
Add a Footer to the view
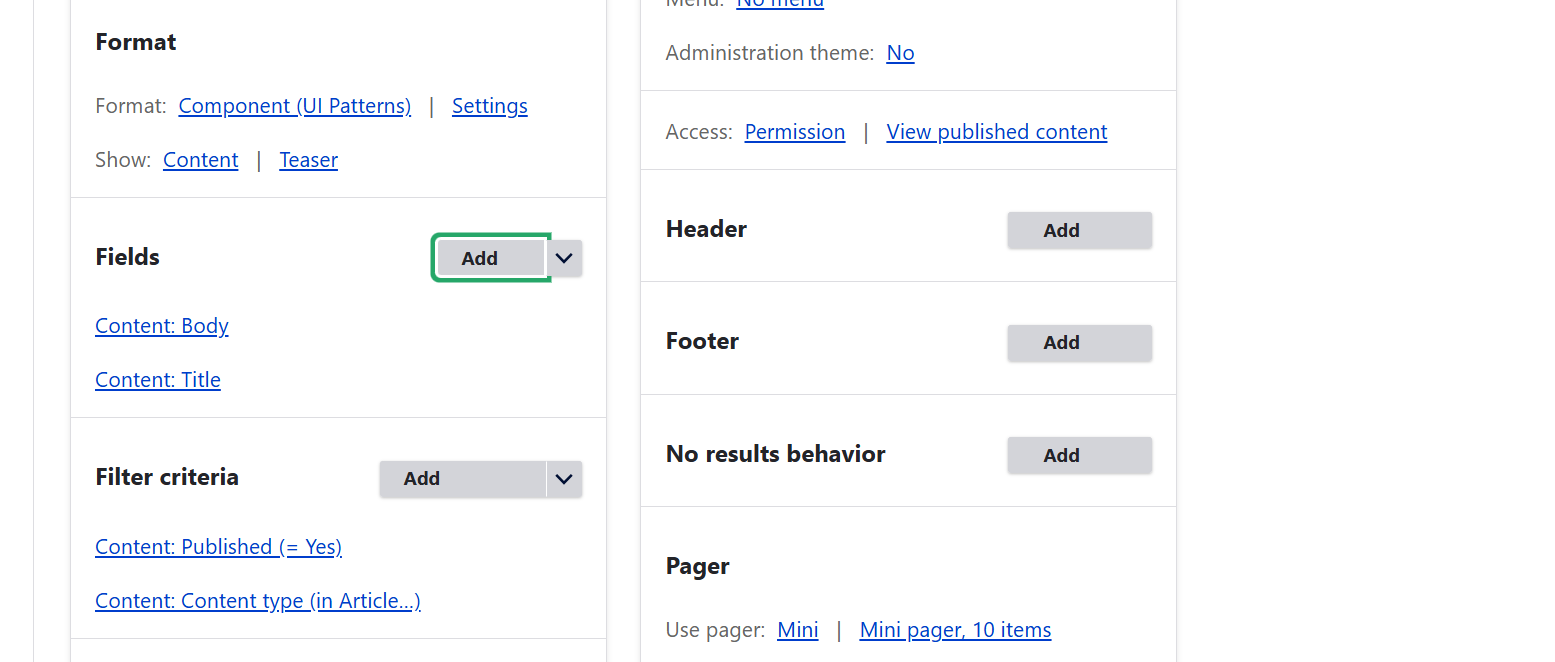pos(1079,342)
